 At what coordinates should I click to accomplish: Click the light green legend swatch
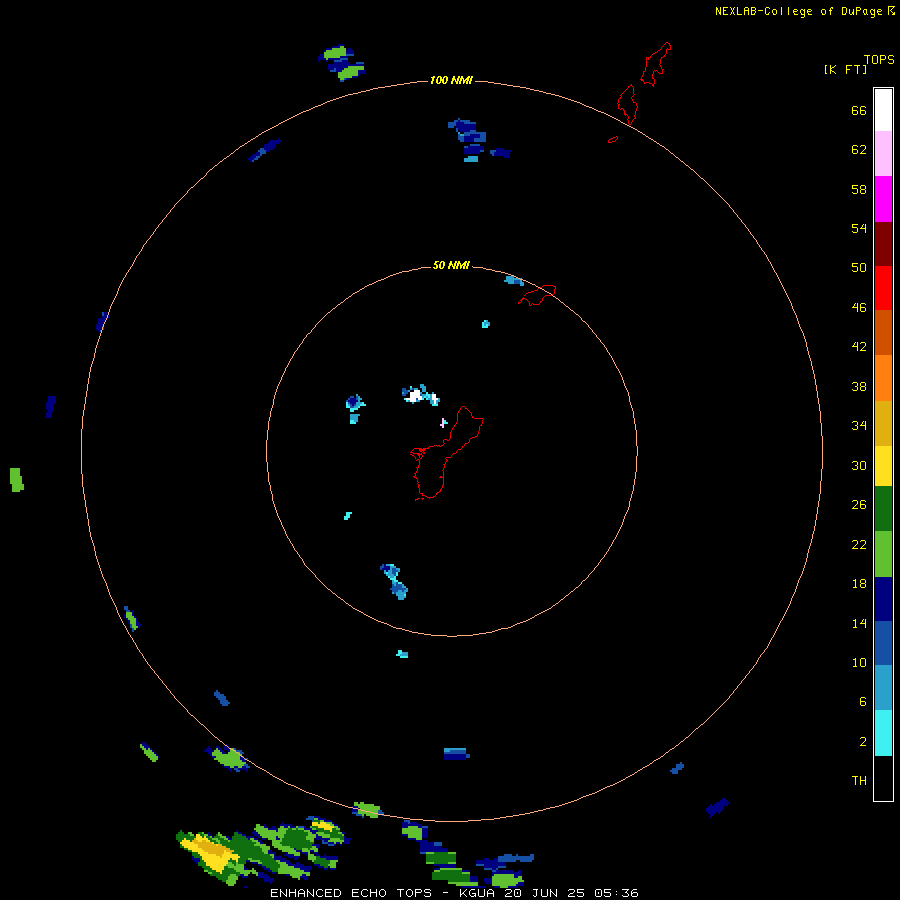(x=883, y=554)
